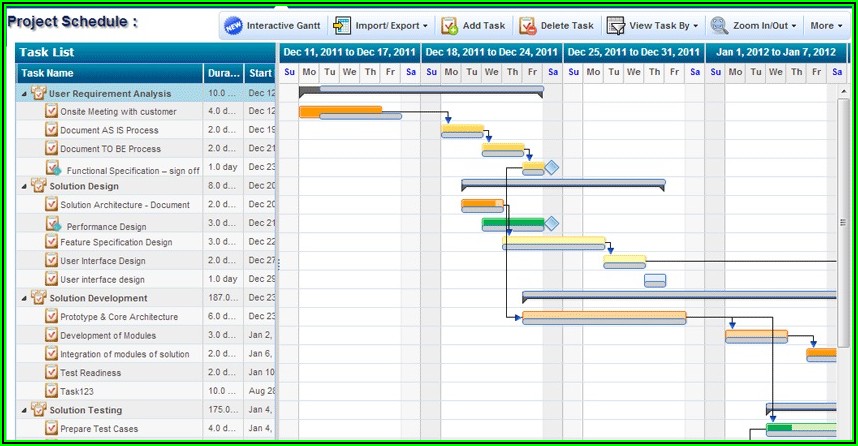Click the Performance Design milestone task icon
The width and height of the screenshot is (858, 446).
coord(53,223)
